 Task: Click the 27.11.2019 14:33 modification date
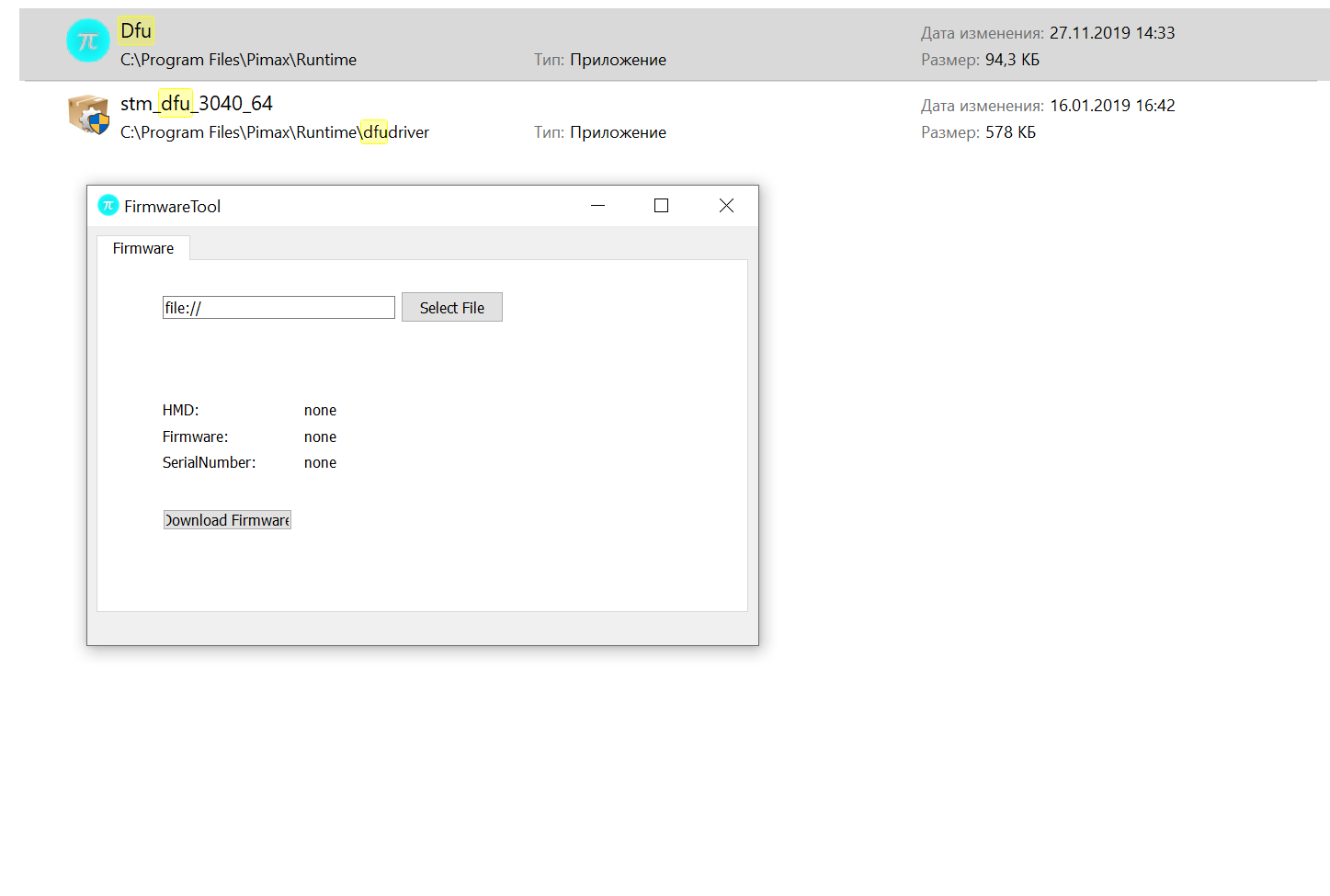click(1112, 33)
